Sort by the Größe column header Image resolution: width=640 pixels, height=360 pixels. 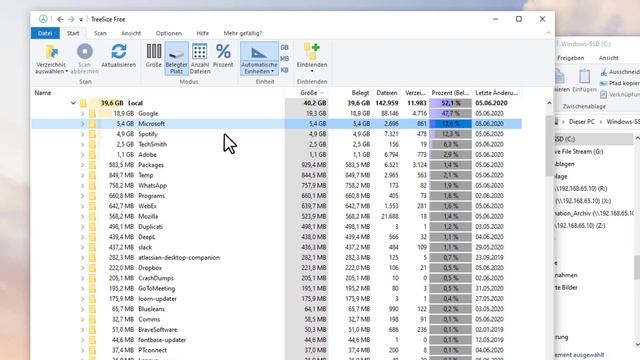pyautogui.click(x=307, y=93)
